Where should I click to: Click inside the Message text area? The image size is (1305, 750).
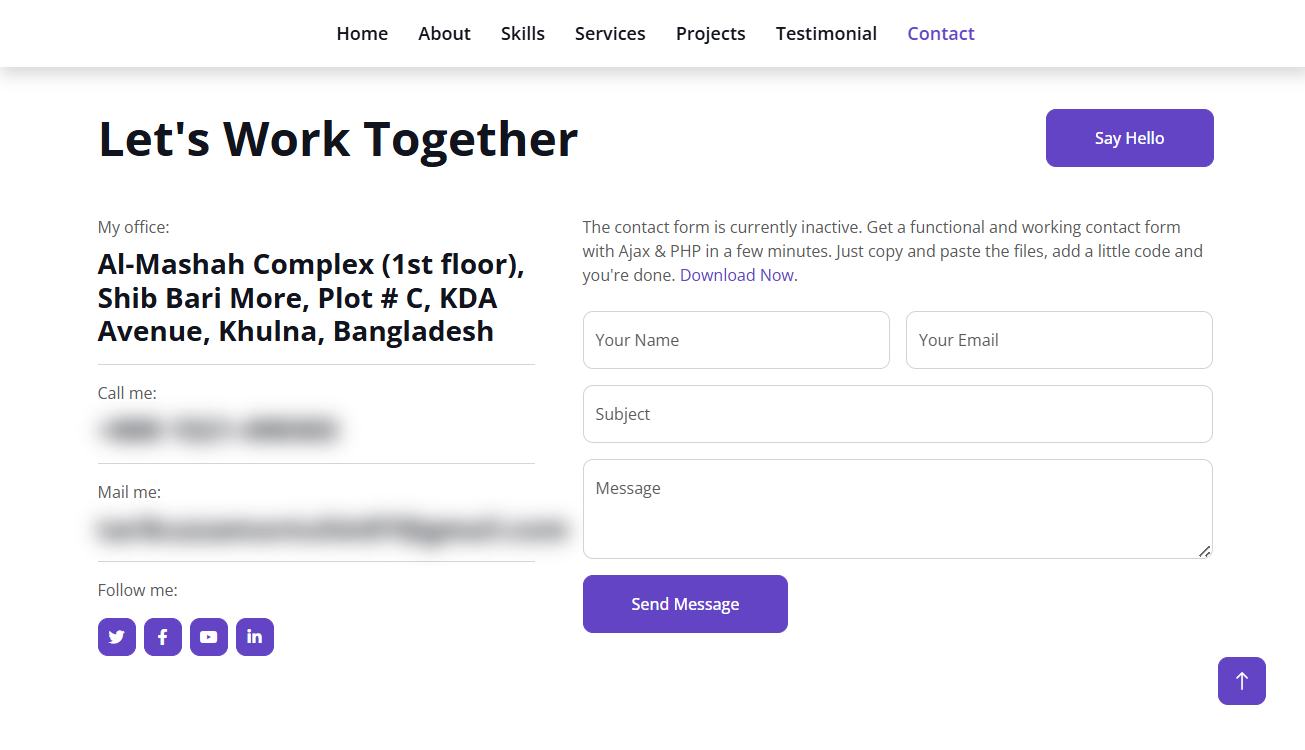(x=898, y=509)
